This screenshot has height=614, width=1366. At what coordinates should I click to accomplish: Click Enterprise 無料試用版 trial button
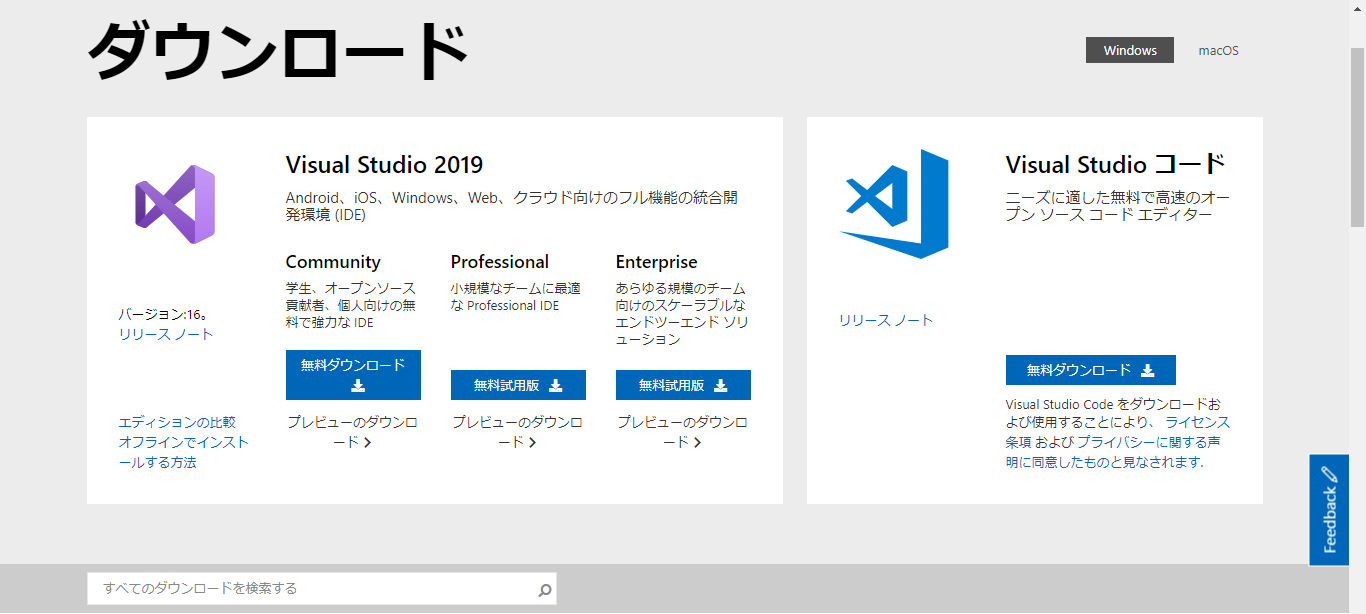click(x=683, y=385)
